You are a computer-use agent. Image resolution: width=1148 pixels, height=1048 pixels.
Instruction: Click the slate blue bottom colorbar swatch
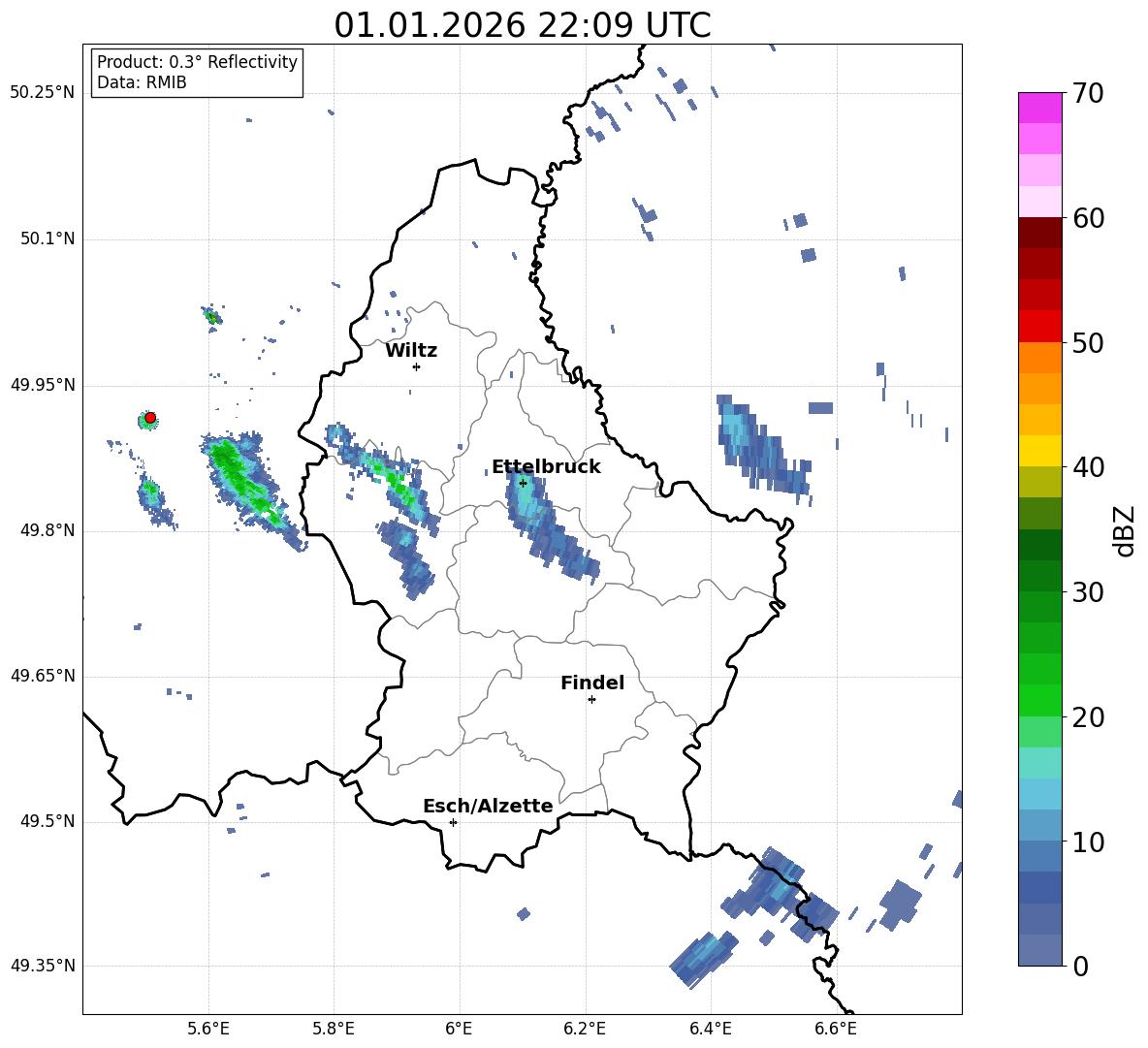tap(1039, 950)
